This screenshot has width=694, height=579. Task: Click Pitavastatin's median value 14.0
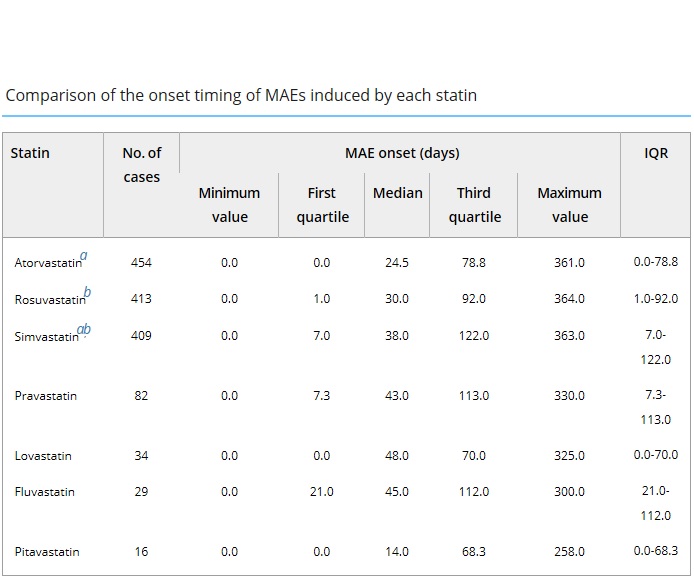(397, 552)
